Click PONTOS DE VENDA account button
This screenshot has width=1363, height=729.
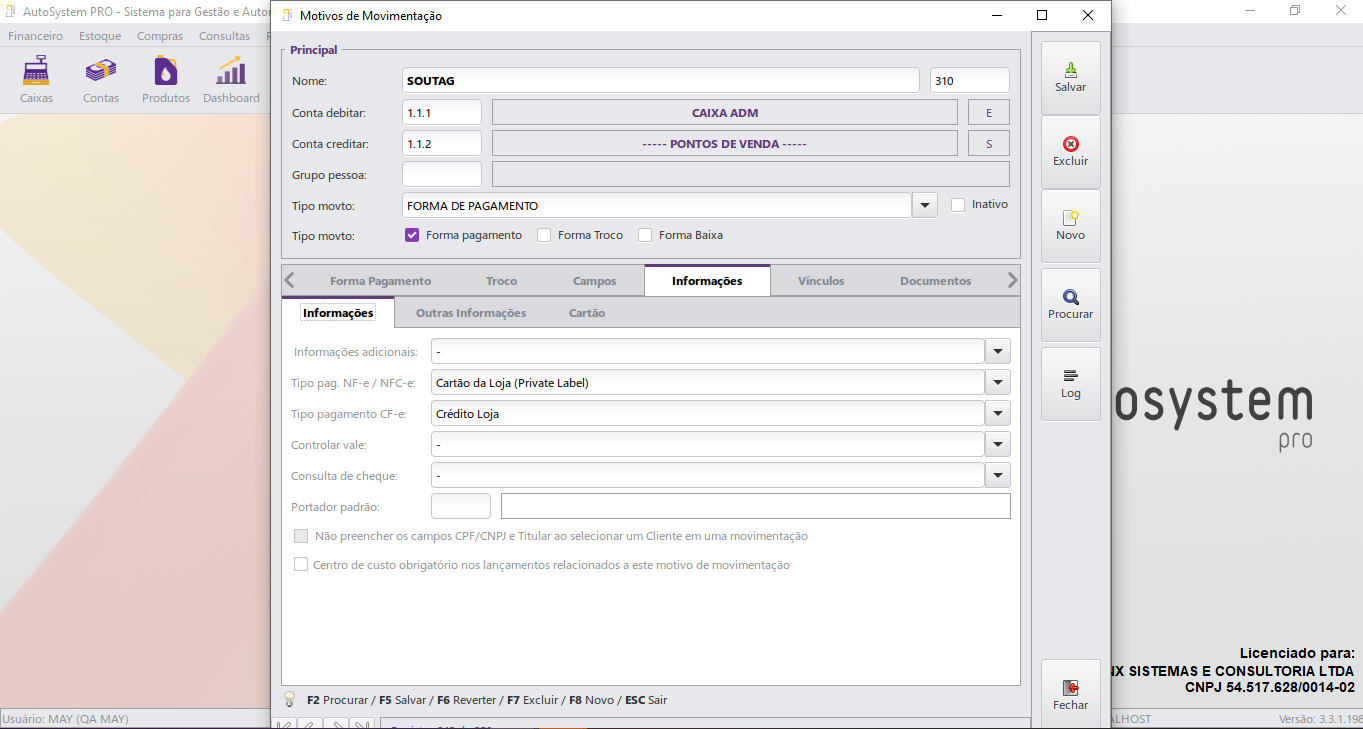point(725,144)
